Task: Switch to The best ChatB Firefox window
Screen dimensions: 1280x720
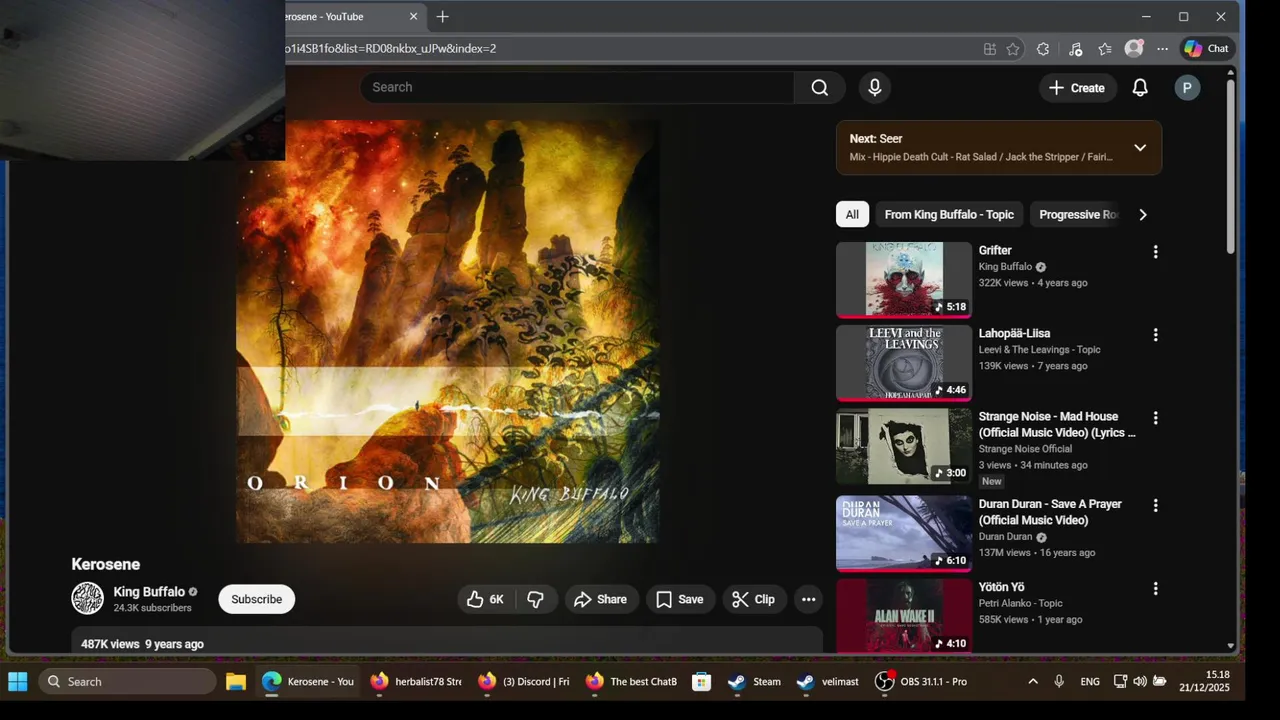Action: click(631, 681)
